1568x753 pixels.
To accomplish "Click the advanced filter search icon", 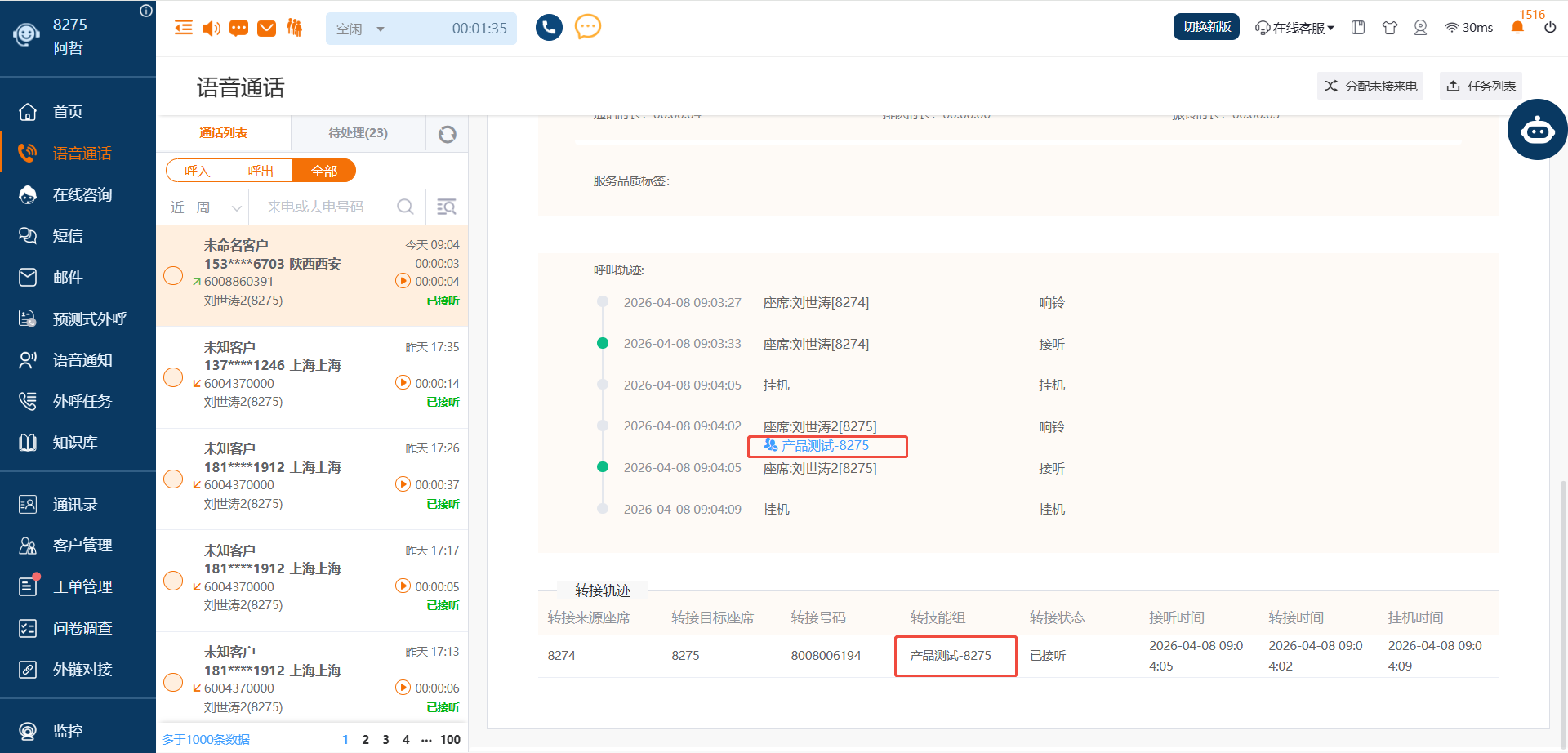I will click(x=447, y=207).
